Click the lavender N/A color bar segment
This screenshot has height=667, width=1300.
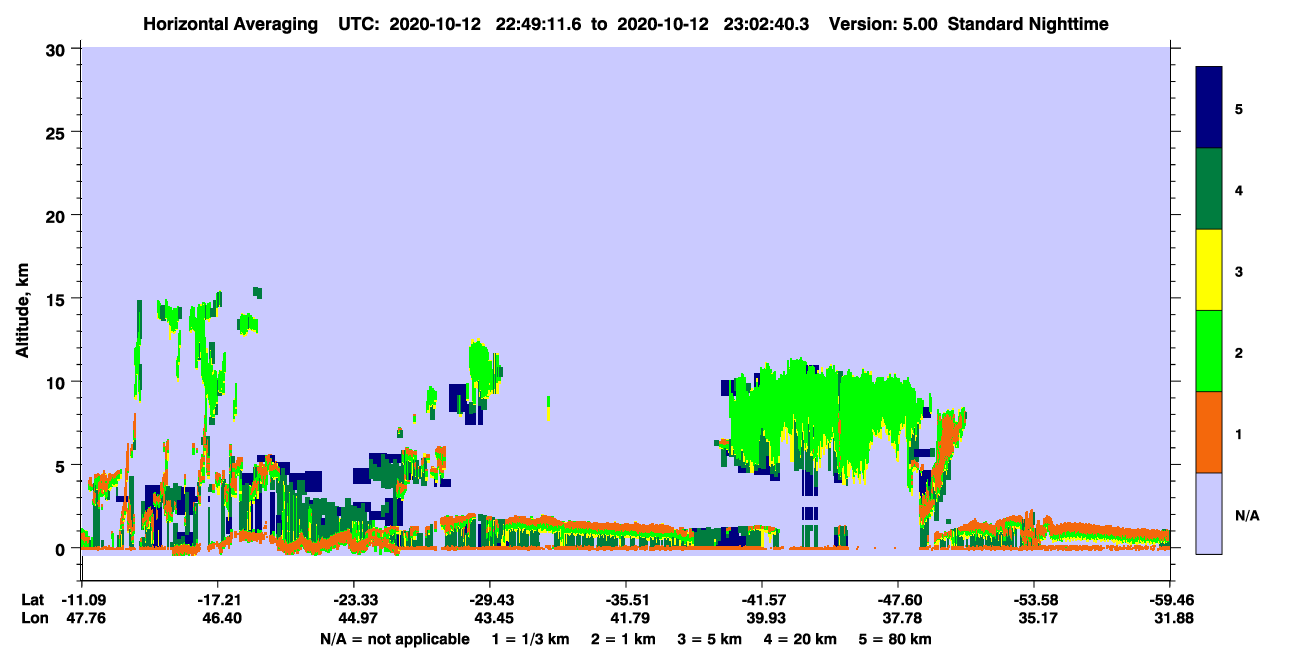pyautogui.click(x=1209, y=513)
